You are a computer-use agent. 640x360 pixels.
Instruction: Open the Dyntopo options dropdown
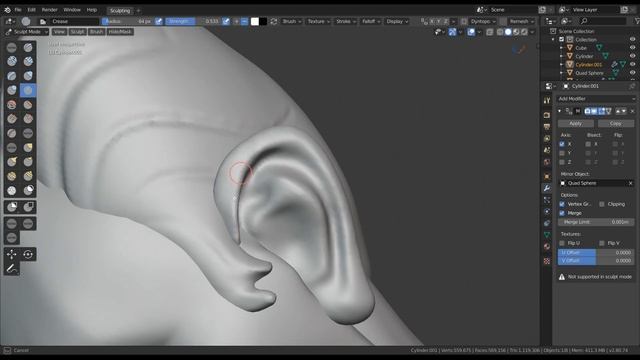483,21
